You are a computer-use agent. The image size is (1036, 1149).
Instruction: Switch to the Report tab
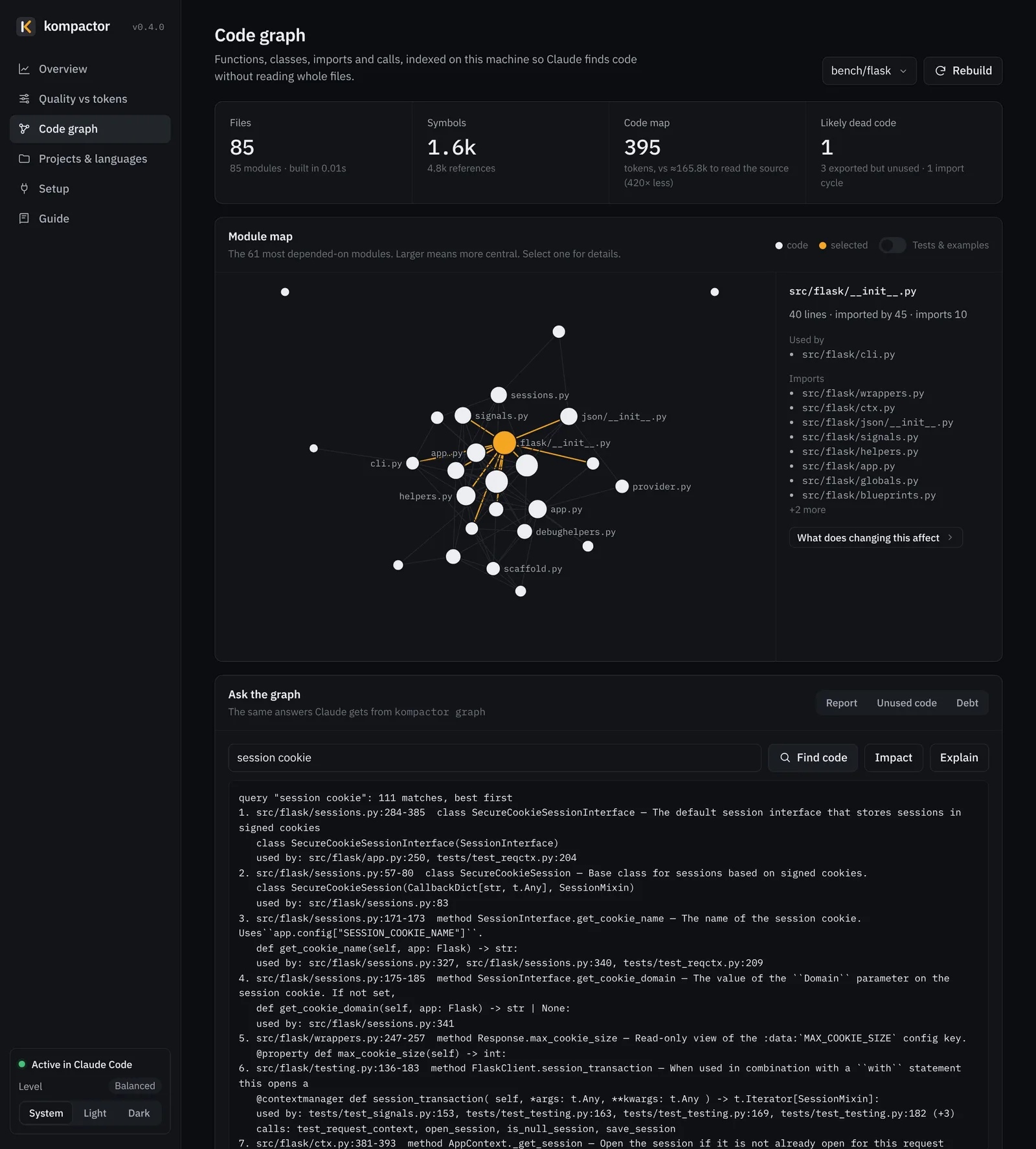pos(841,703)
